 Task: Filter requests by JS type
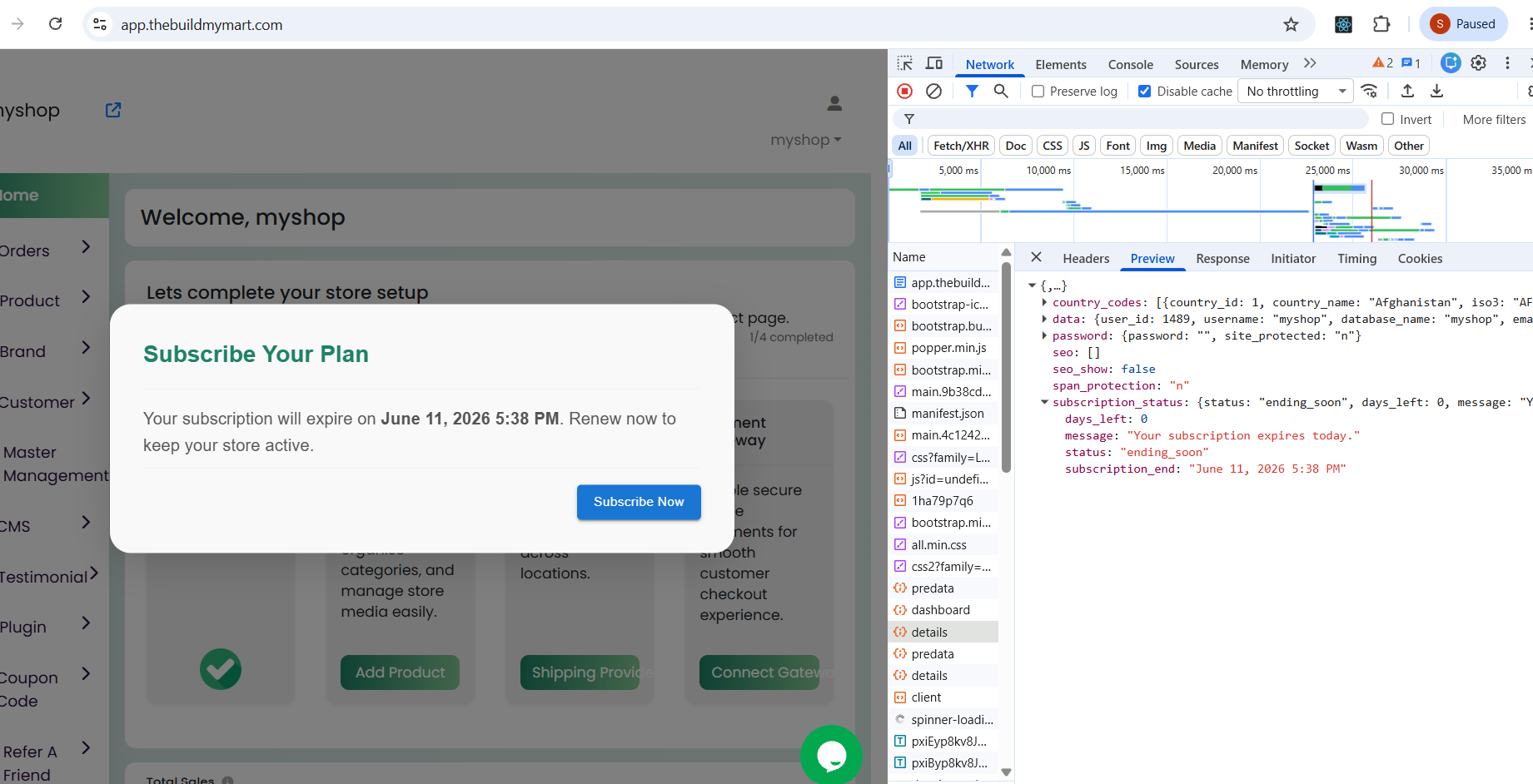click(1084, 146)
